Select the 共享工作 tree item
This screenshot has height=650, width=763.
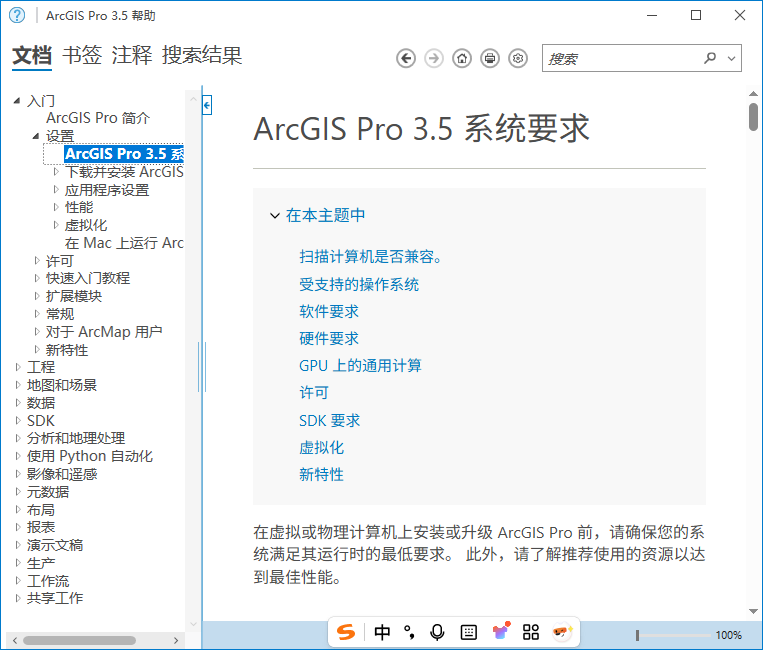(55, 598)
